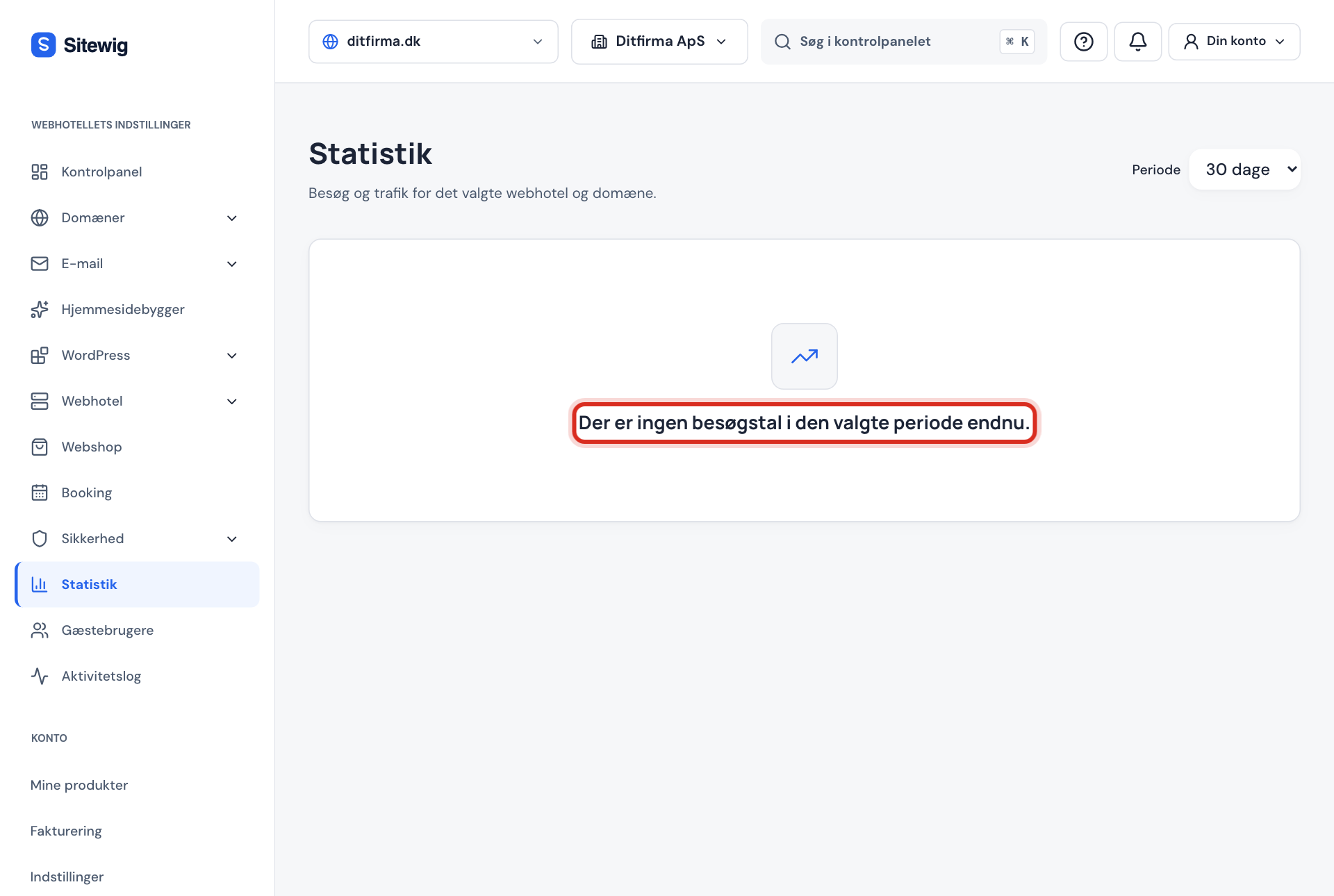Click the trending chart icon in the empty state

pyautogui.click(x=804, y=356)
